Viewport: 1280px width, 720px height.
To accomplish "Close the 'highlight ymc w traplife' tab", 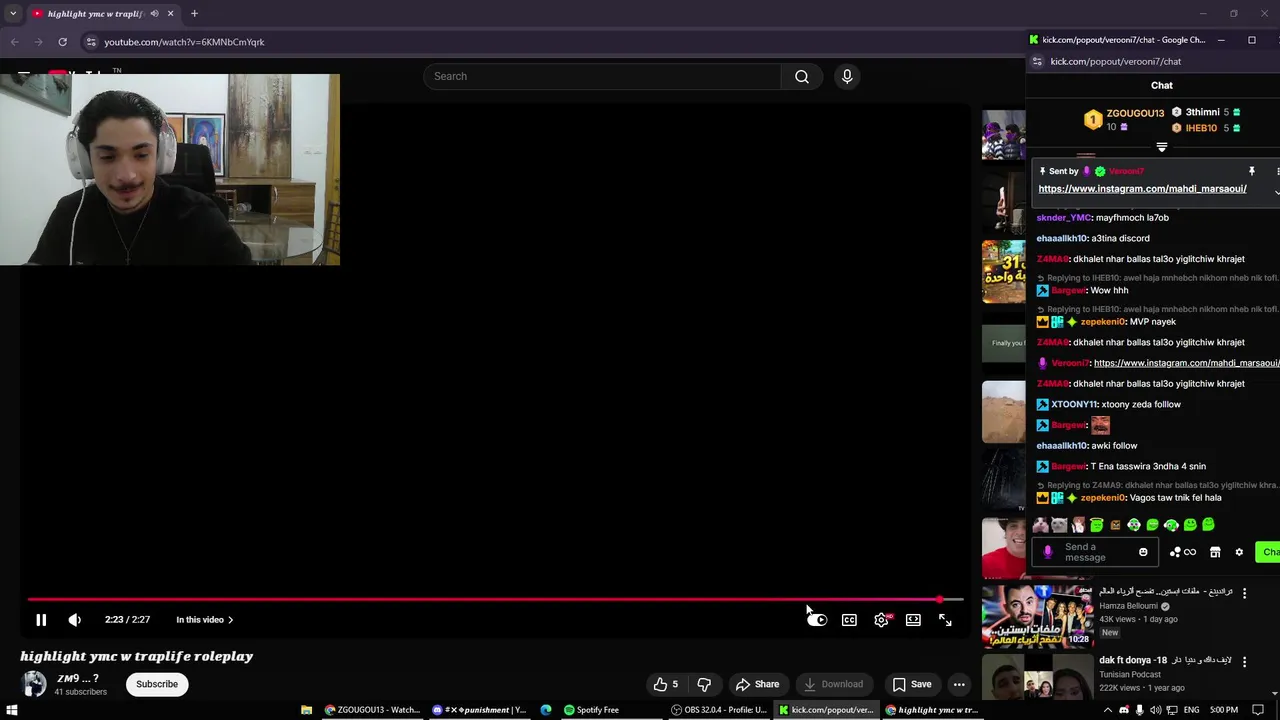I will (170, 14).
